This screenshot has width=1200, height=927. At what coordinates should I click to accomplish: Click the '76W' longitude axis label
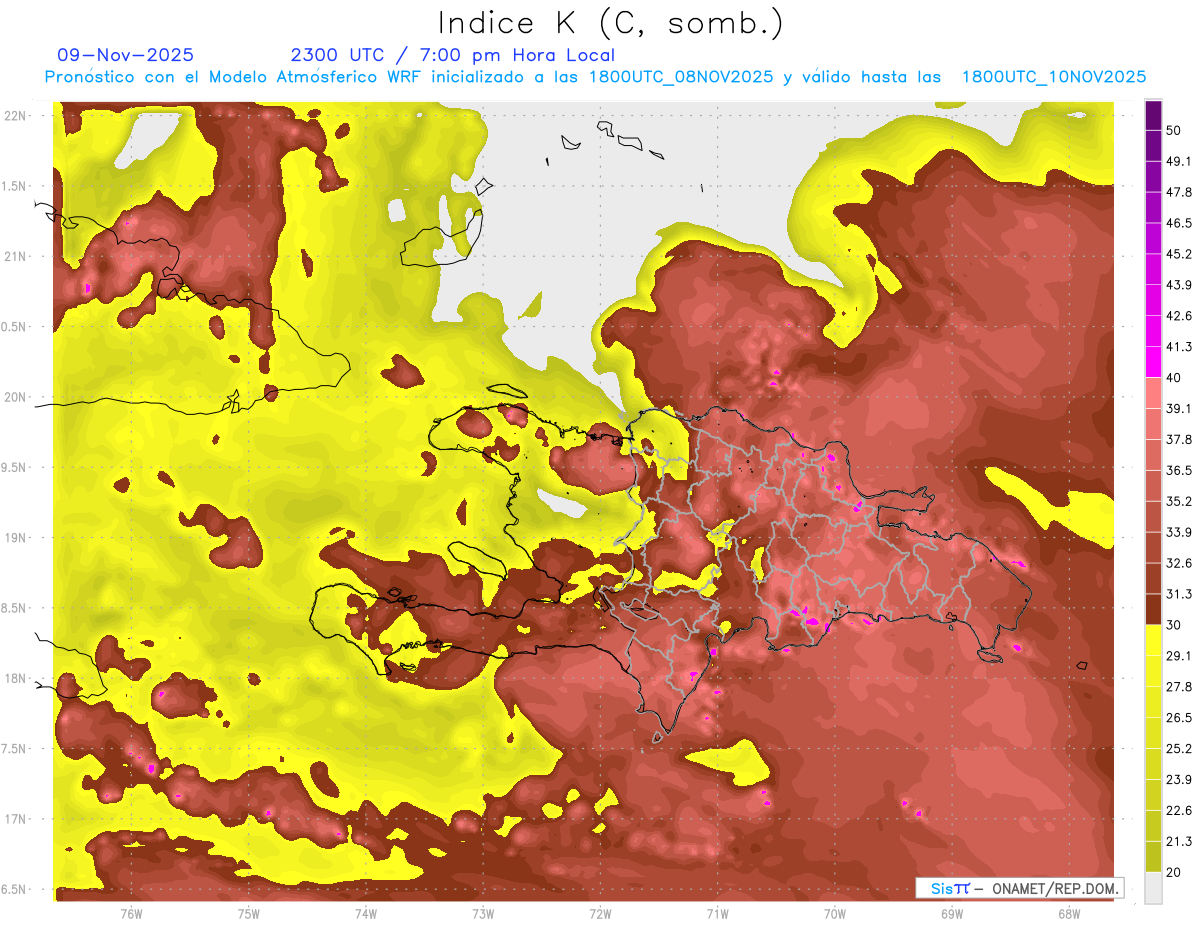click(131, 914)
